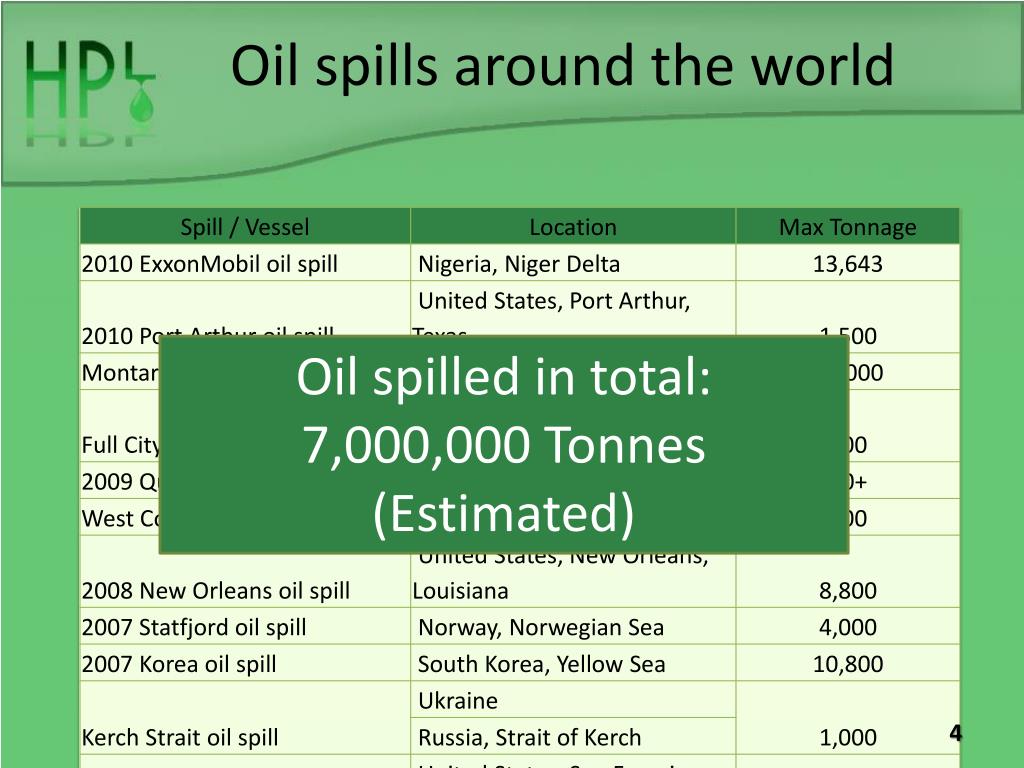Select the '2007 Korea oil spill' cell
The height and width of the screenshot is (768, 1024).
245,663
